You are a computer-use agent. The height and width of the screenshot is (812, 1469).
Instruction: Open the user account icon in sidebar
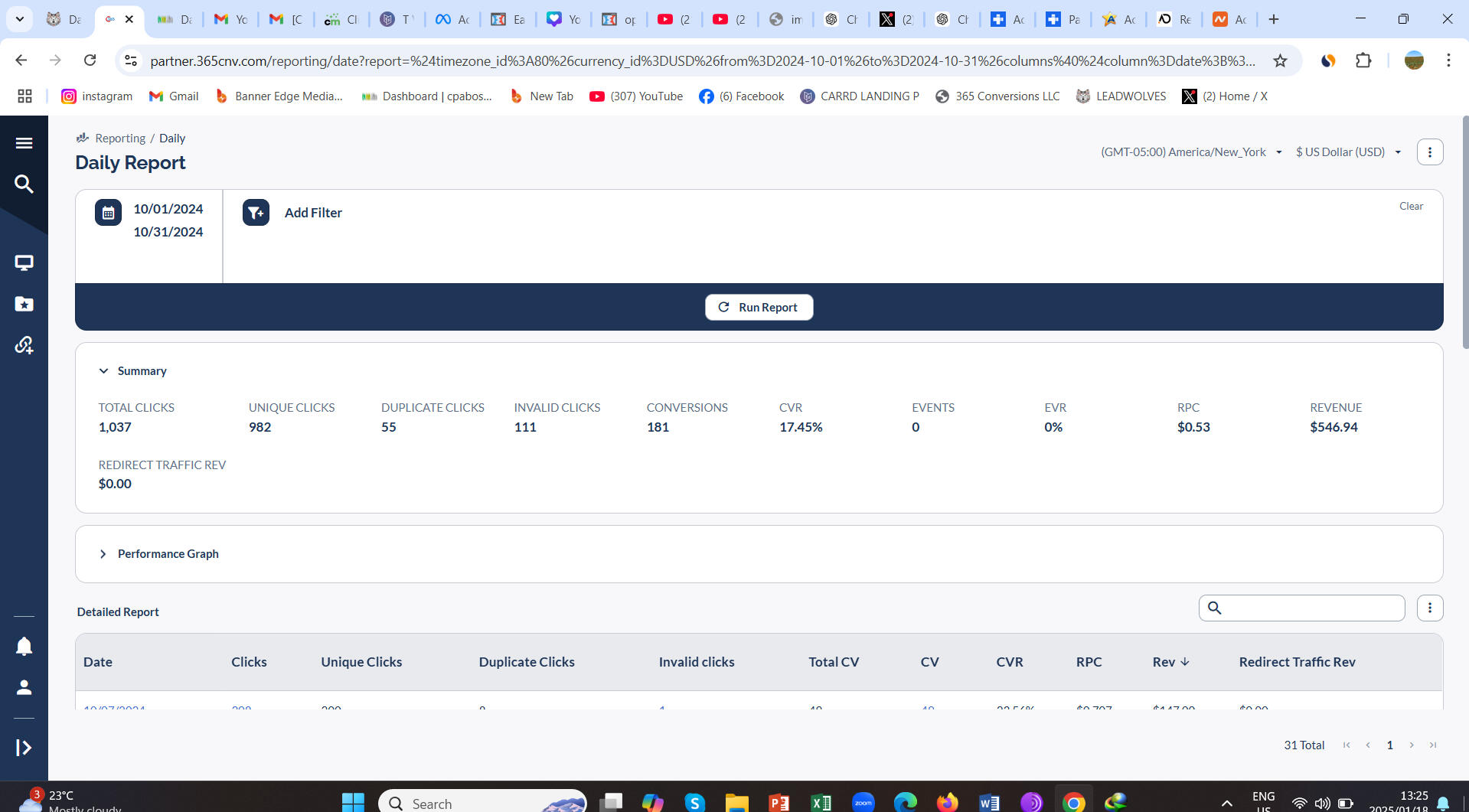pos(24,687)
